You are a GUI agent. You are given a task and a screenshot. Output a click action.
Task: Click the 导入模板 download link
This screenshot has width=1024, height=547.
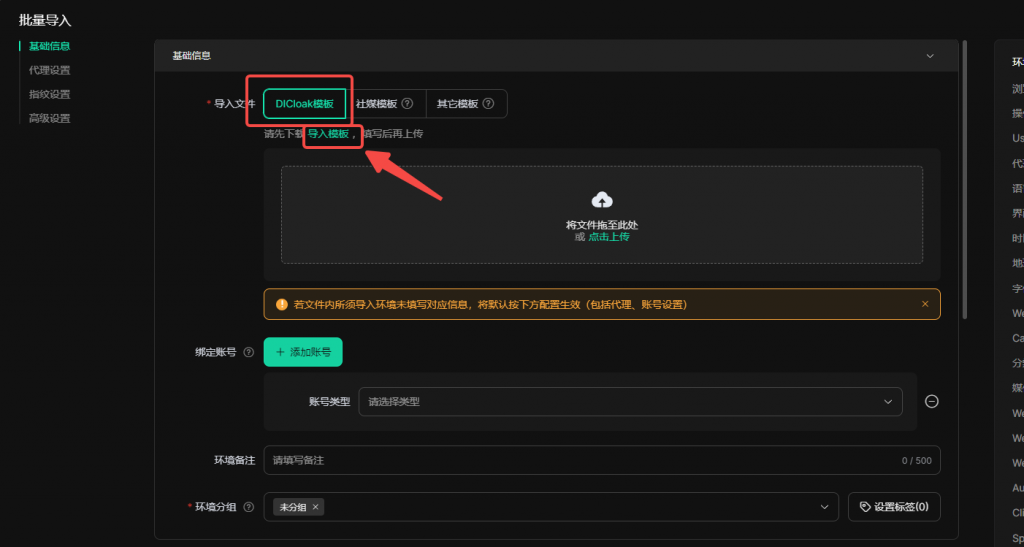[x=328, y=134]
